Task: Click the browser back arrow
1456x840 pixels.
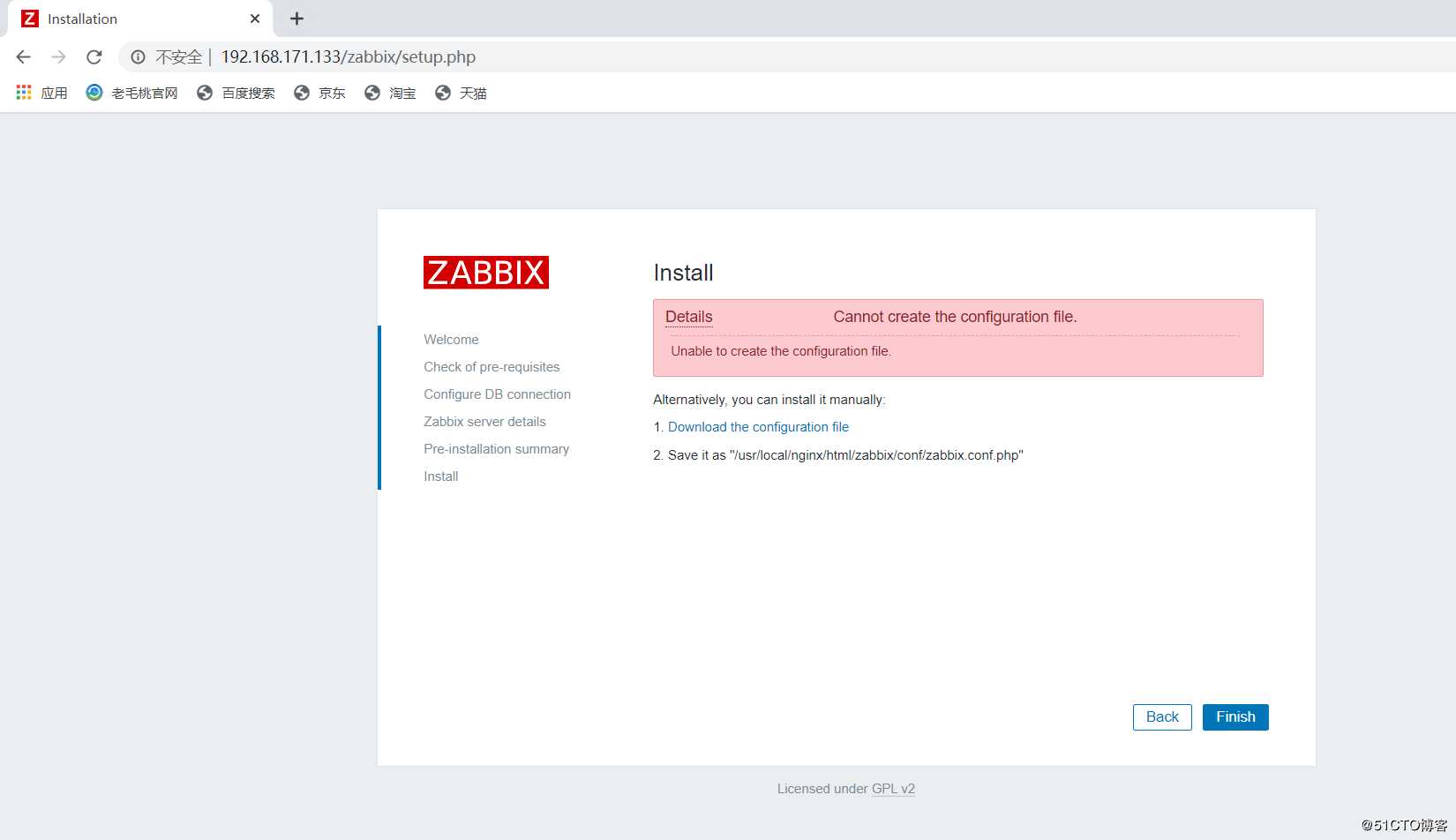Action: pos(24,56)
